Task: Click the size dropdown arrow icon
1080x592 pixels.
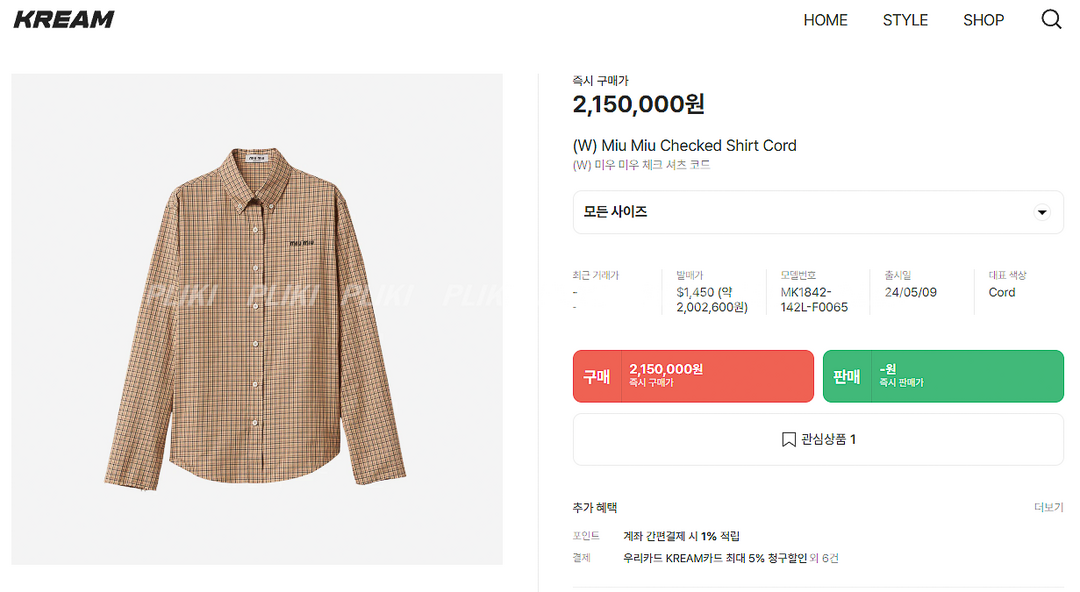Action: [1042, 212]
